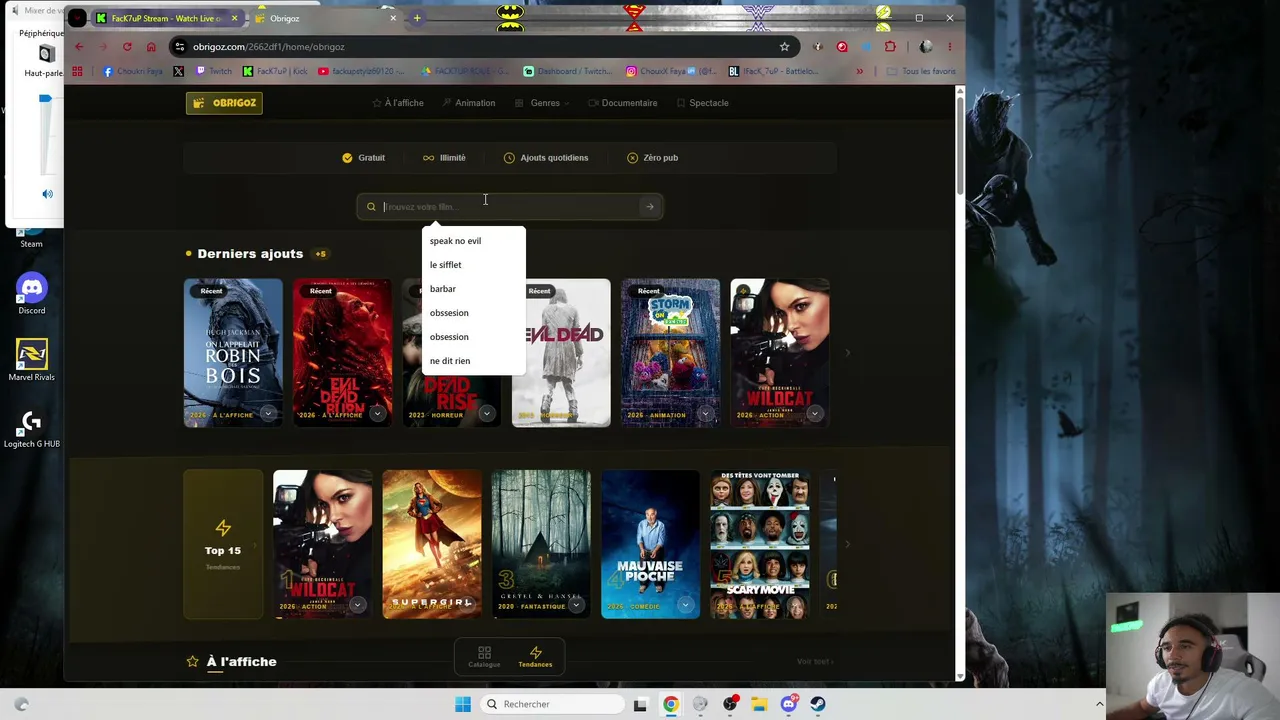The image size is (1280, 720).
Task: Click the speaker volume icon in left panel
Action: click(x=47, y=194)
